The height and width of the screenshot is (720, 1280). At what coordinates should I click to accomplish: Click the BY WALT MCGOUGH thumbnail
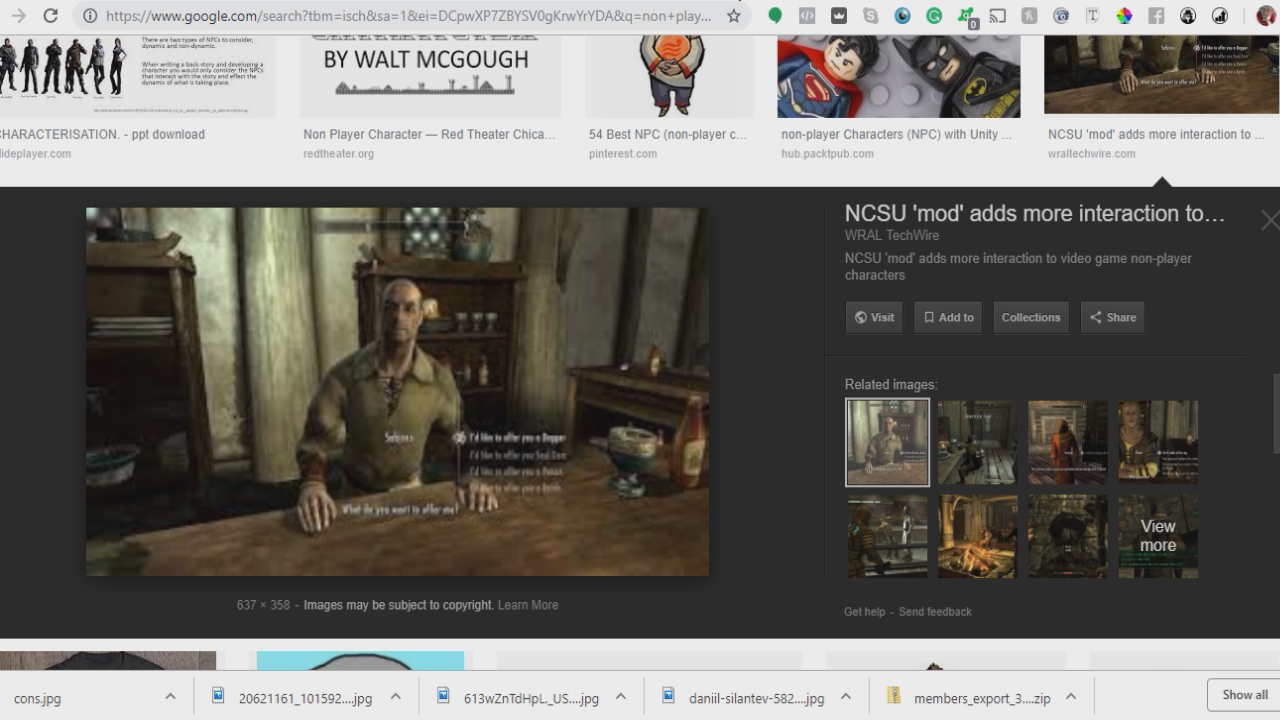[x=430, y=76]
